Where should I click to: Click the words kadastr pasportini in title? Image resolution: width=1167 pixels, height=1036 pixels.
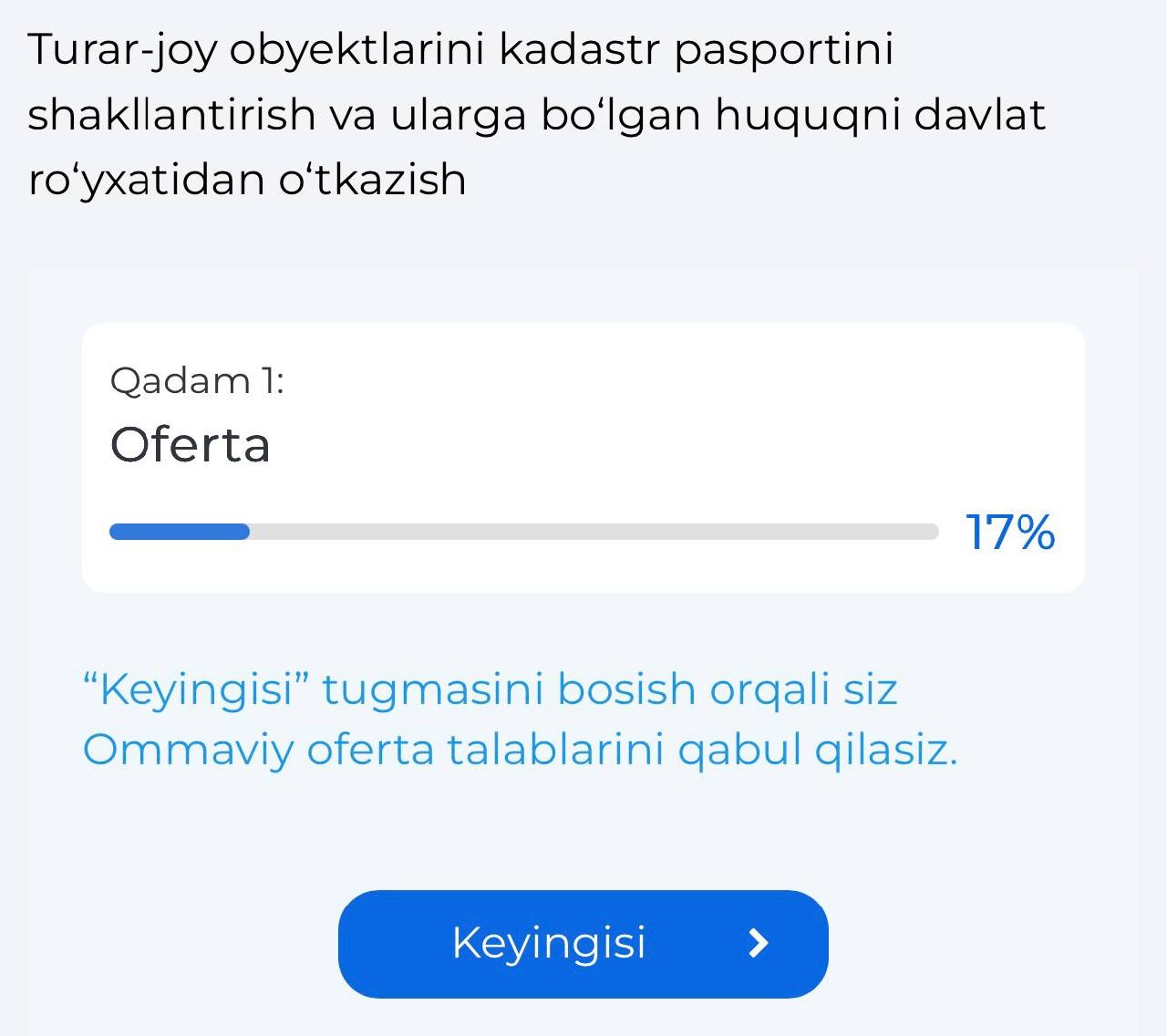(697, 49)
